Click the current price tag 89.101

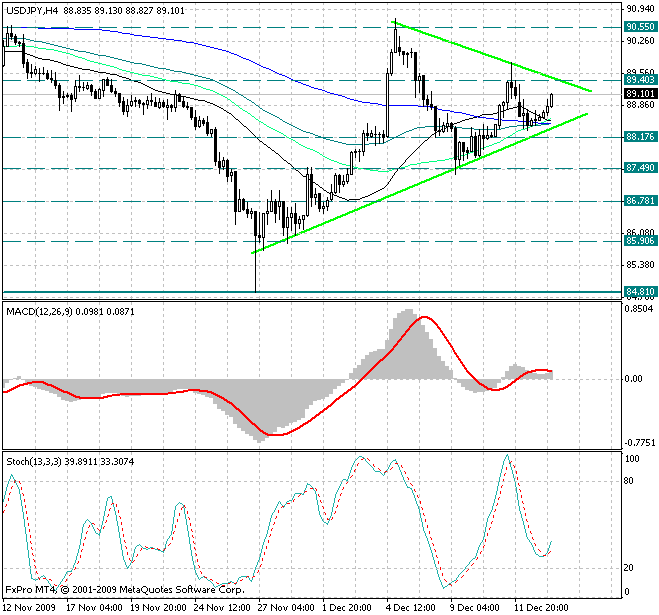(x=640, y=94)
